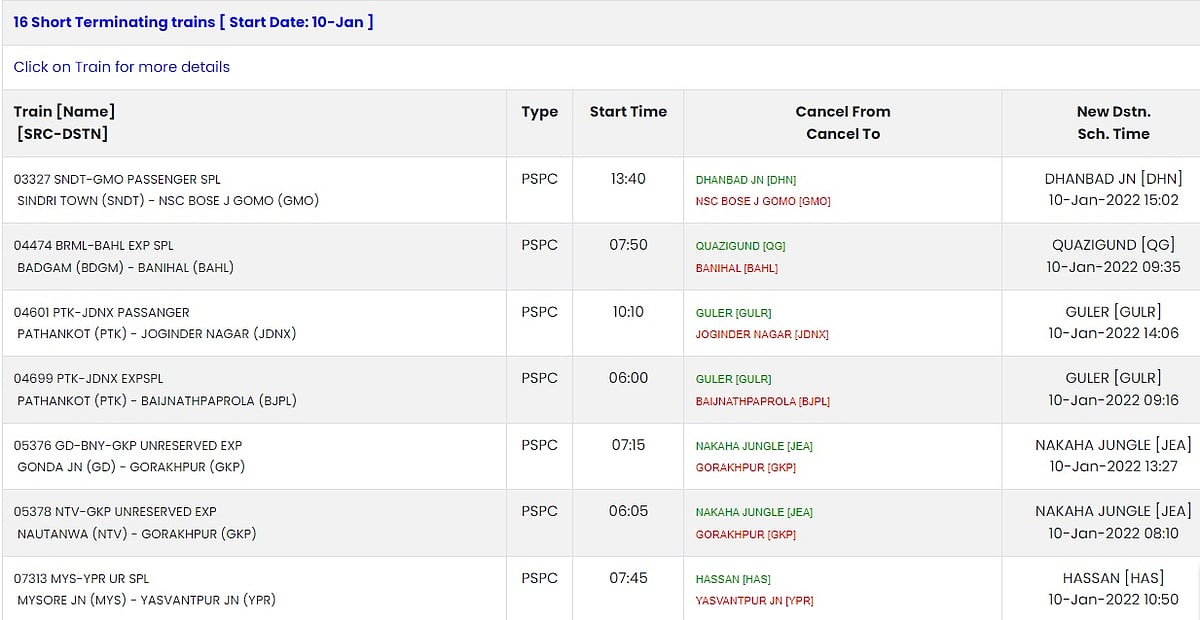Click 'Click on Train for more details' text
1200x620 pixels.
[x=122, y=67]
